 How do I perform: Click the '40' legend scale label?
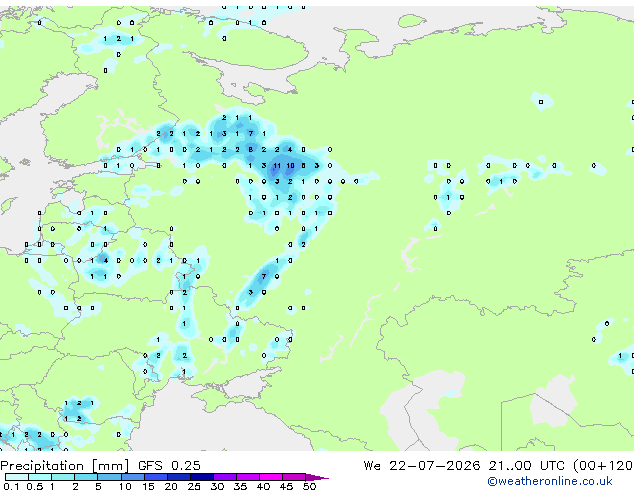[x=264, y=486]
